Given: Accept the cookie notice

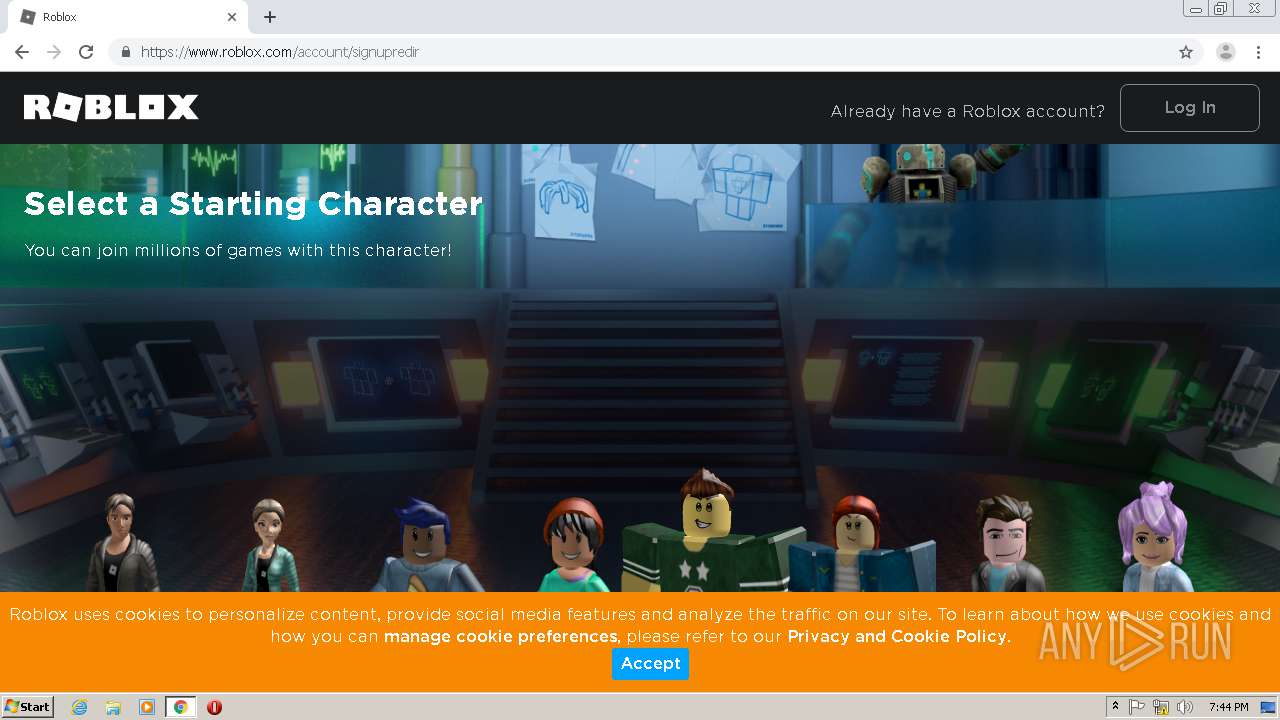Looking at the screenshot, I should tap(650, 664).
